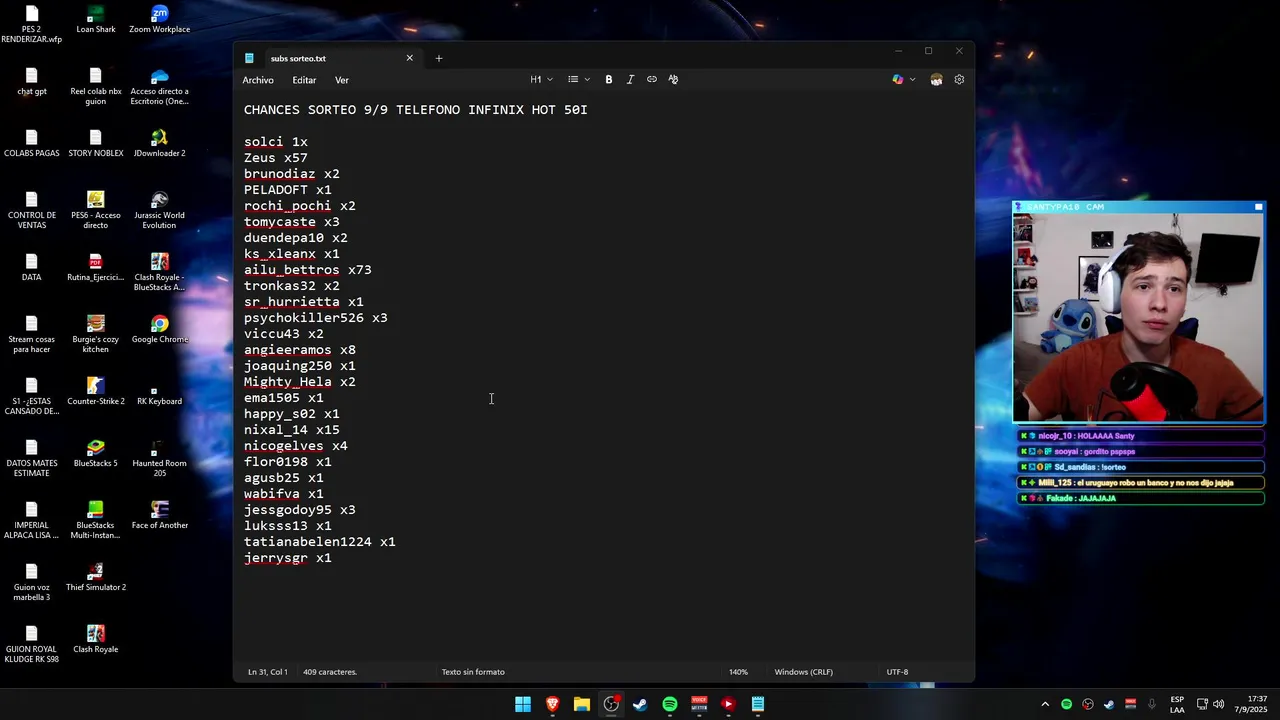The width and height of the screenshot is (1280, 720).
Task: Click the Spotify tray icon
Action: (x=1066, y=704)
